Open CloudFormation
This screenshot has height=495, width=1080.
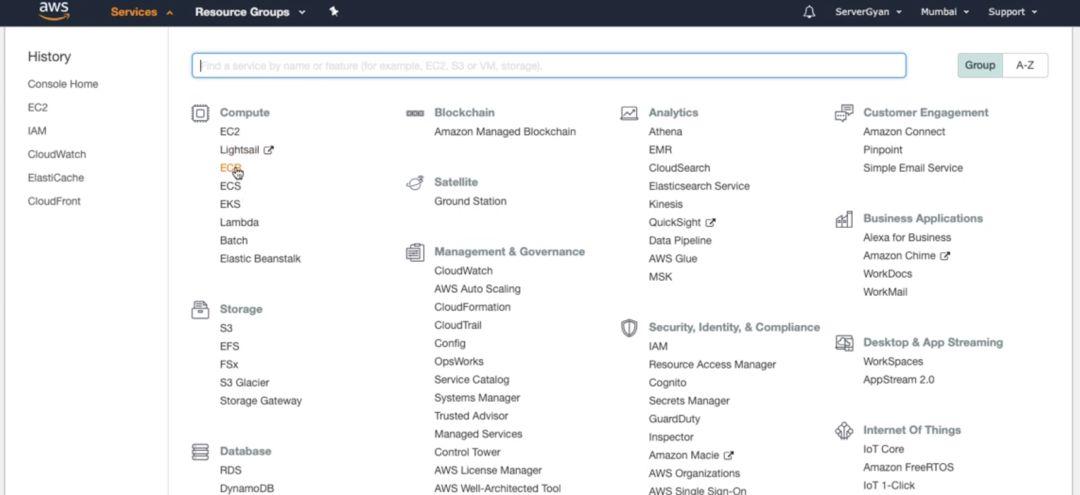tap(472, 307)
